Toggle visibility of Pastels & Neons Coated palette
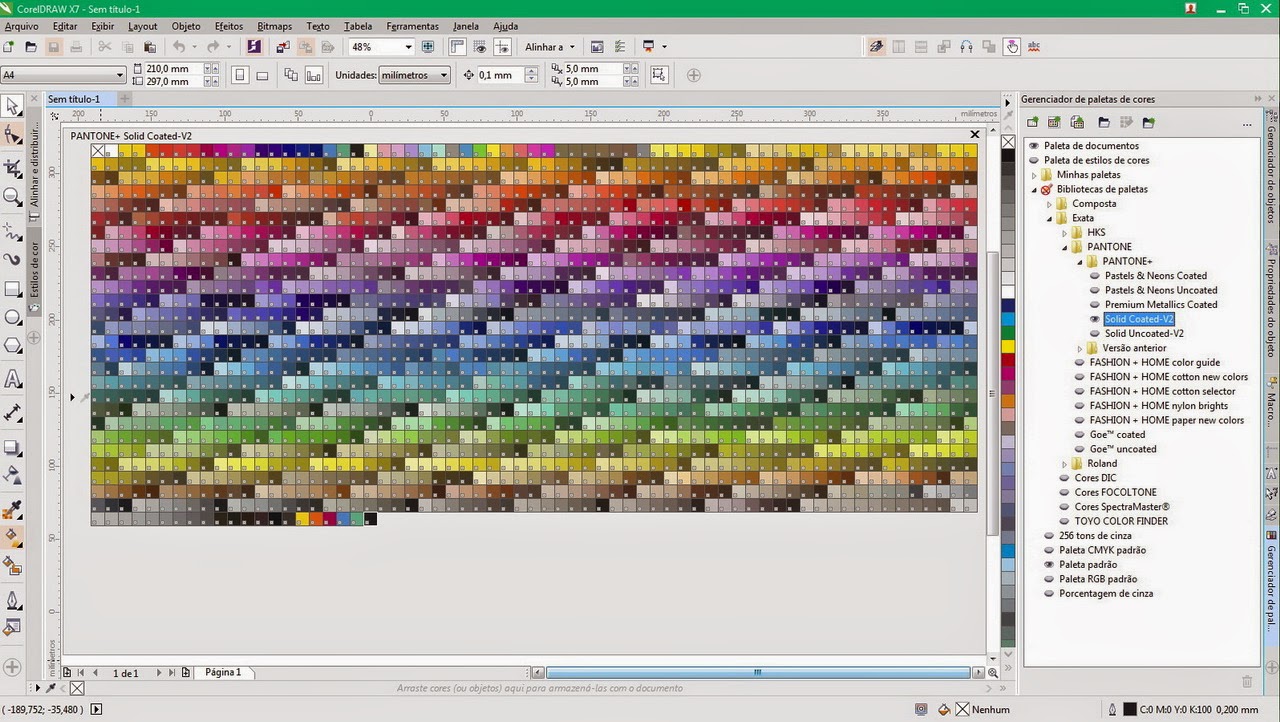Screen dimensions: 1280x722 point(1094,275)
